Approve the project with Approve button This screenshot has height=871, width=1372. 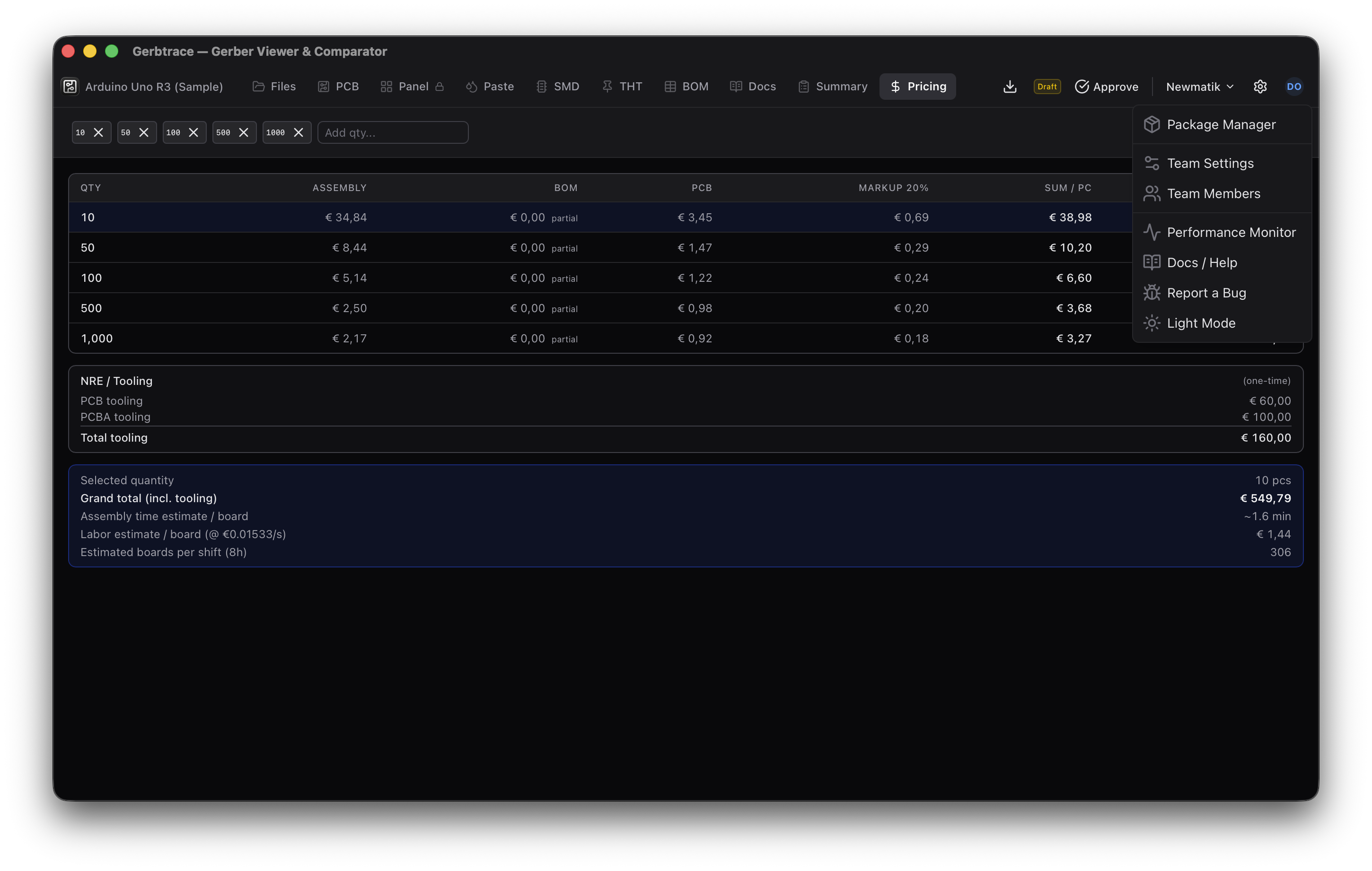pyautogui.click(x=1107, y=87)
